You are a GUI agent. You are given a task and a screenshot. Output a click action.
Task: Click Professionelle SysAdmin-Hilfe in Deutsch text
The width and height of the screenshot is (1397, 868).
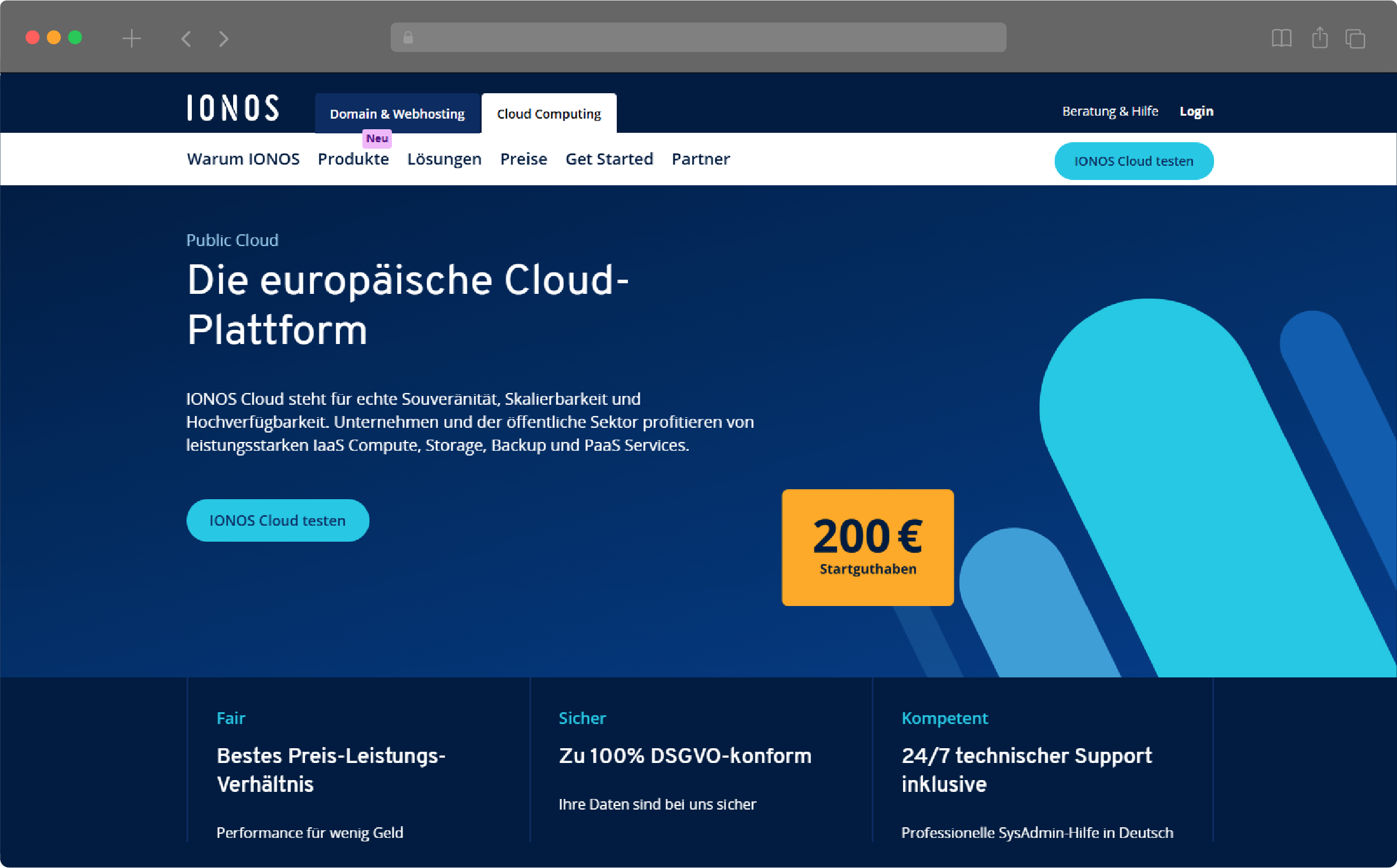click(1037, 833)
